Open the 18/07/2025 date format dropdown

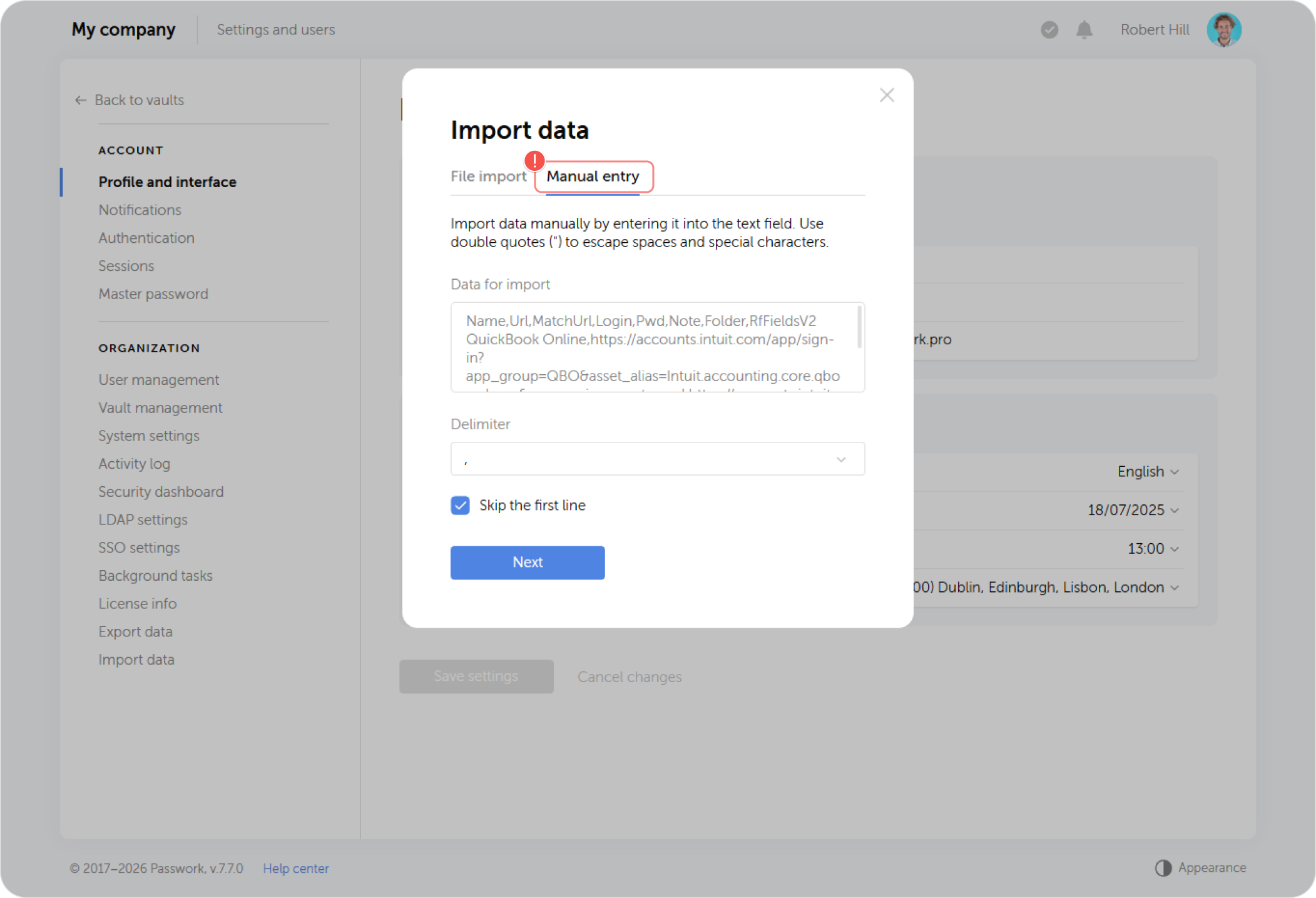[1133, 510]
